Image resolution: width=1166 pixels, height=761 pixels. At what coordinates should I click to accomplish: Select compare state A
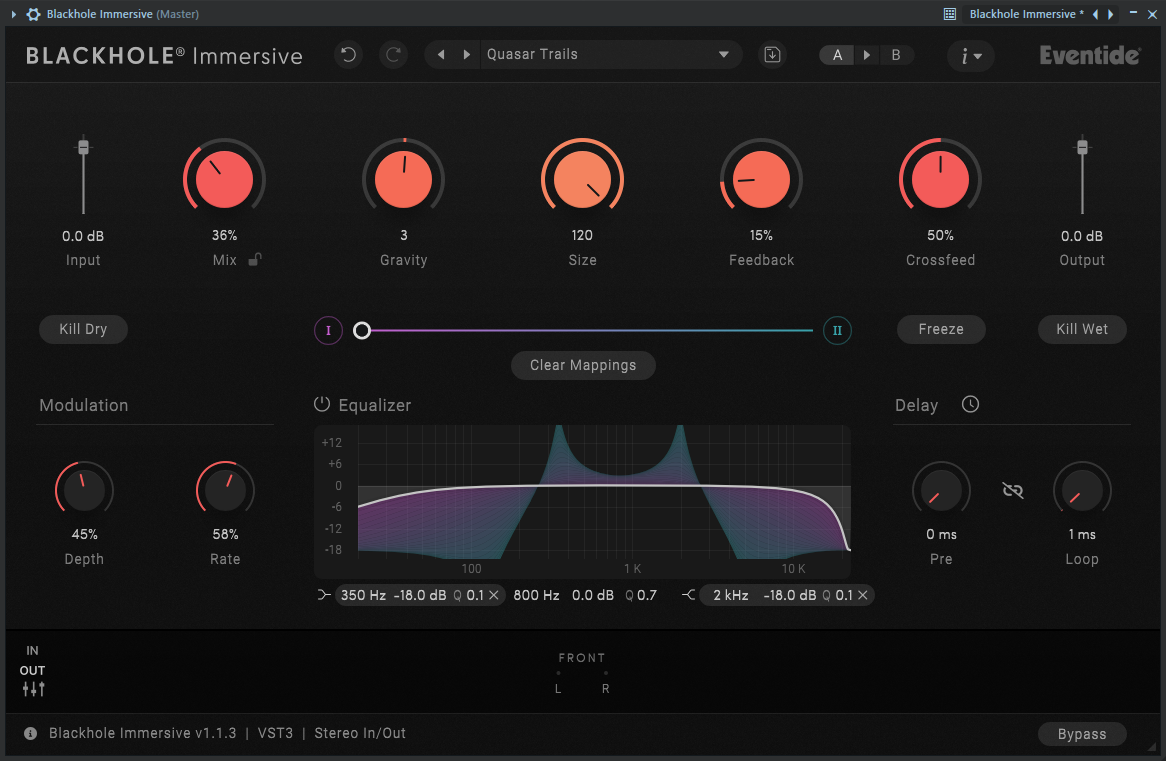pos(837,55)
